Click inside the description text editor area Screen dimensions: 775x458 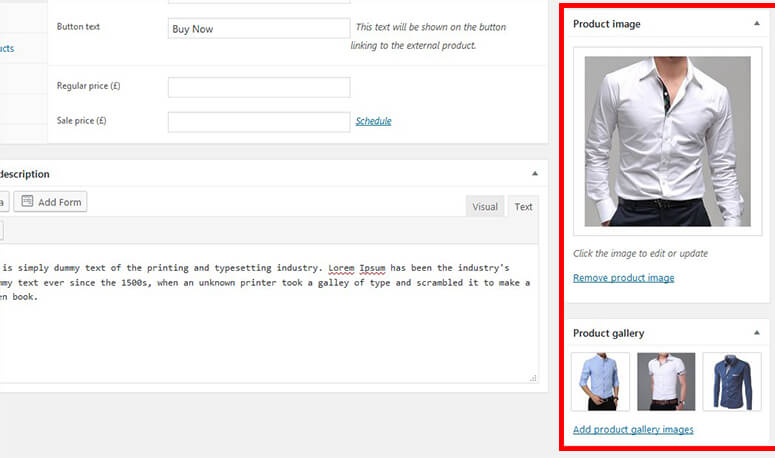click(267, 313)
